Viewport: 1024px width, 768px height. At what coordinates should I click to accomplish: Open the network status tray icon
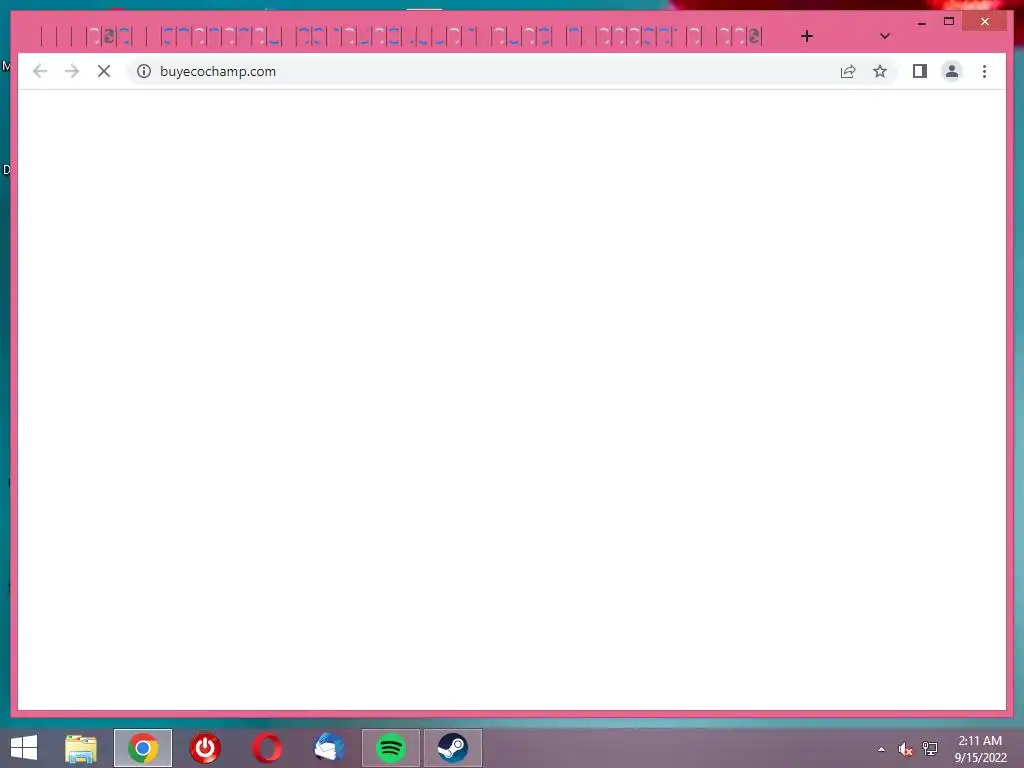(929, 749)
